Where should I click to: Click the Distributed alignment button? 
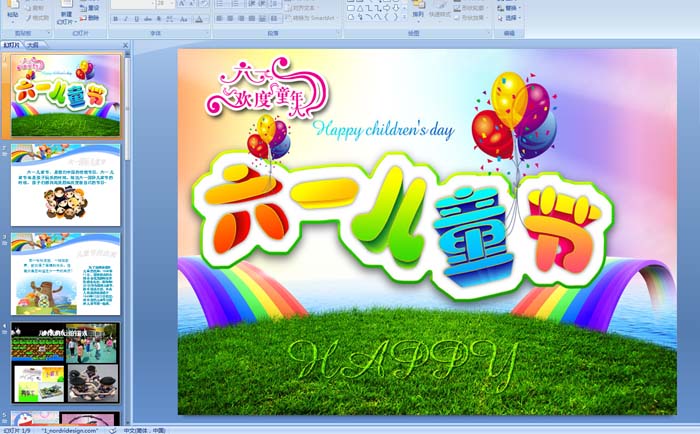coord(262,18)
